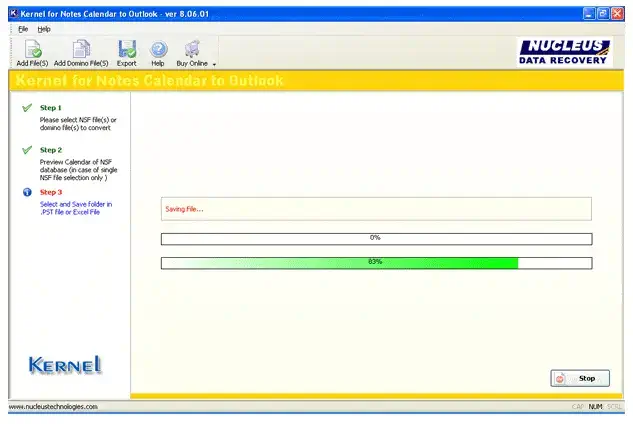Select the Step 3 heading
This screenshot has width=633, height=424.
click(51, 192)
